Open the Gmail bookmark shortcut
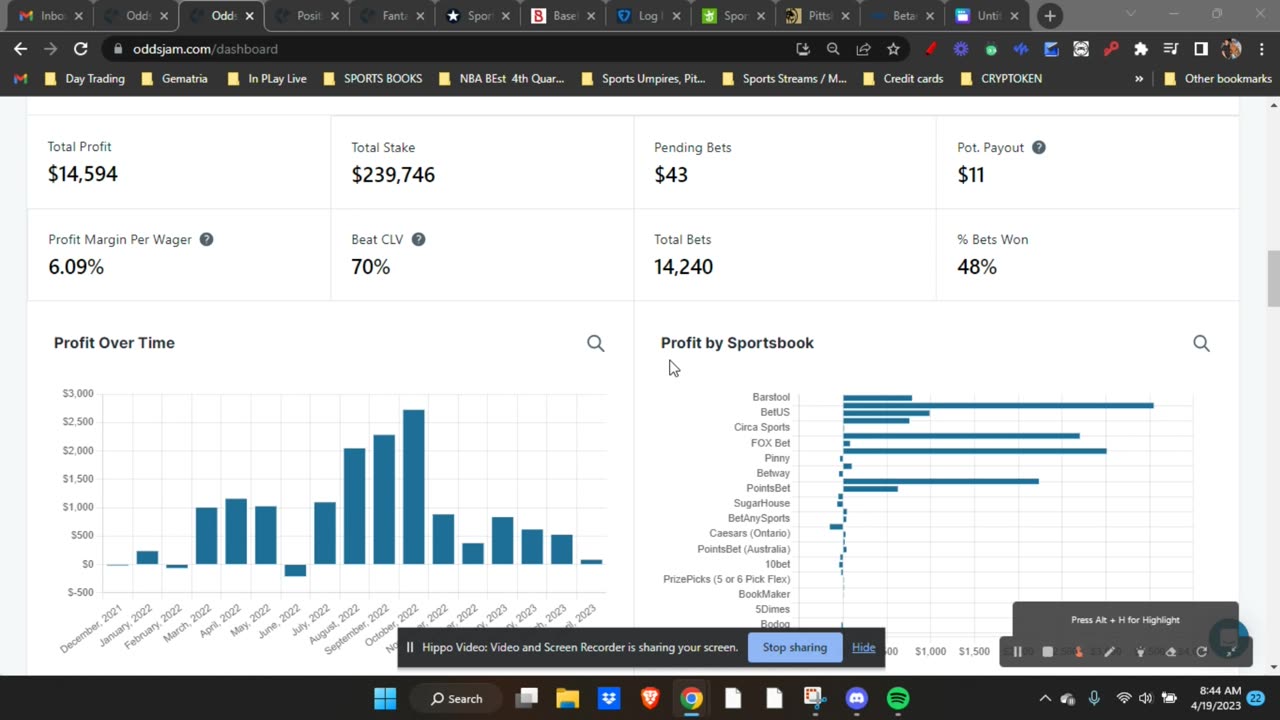1280x720 pixels. tap(20, 78)
